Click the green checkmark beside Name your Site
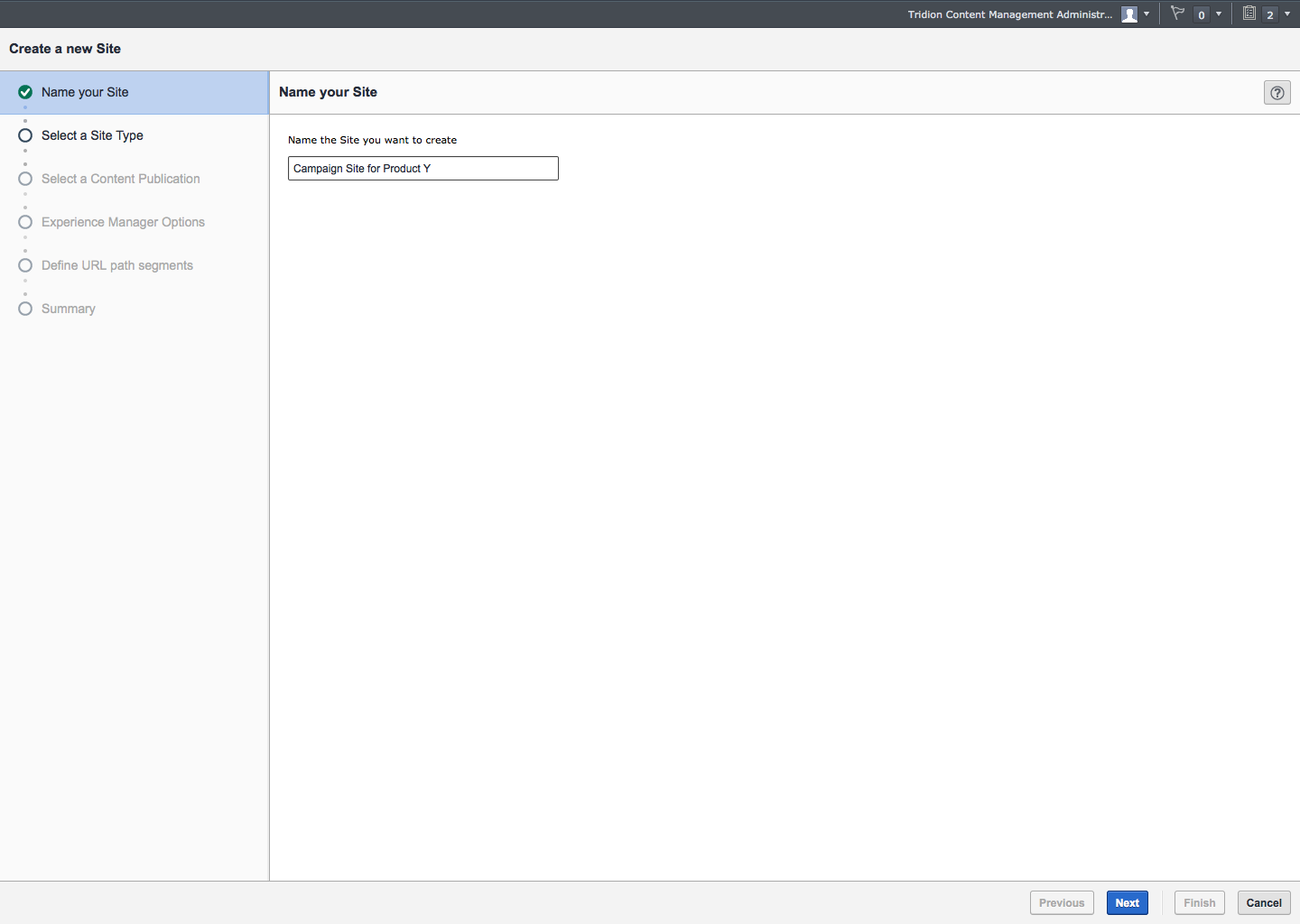 [25, 92]
